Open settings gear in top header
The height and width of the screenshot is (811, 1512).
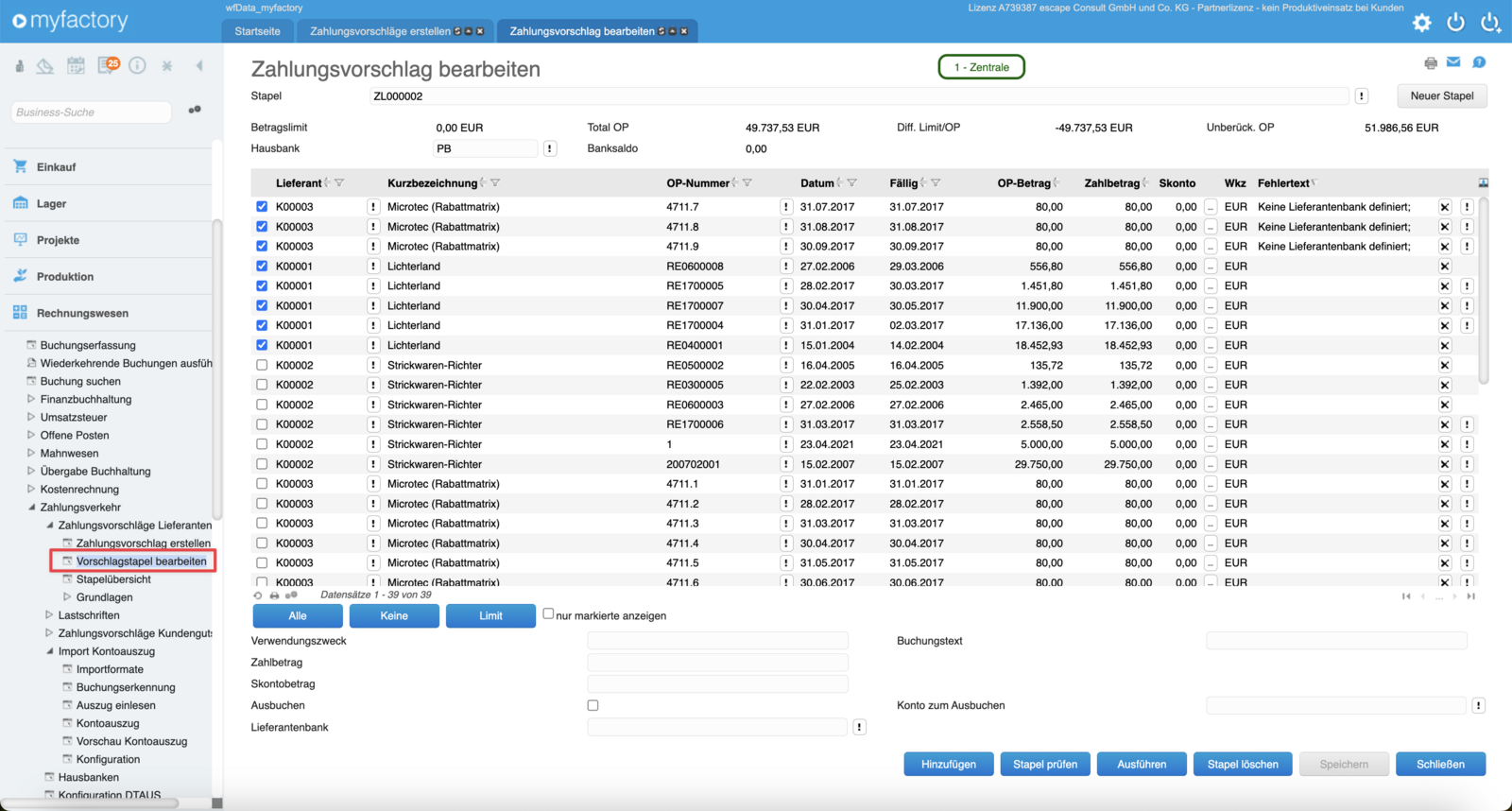[1421, 23]
